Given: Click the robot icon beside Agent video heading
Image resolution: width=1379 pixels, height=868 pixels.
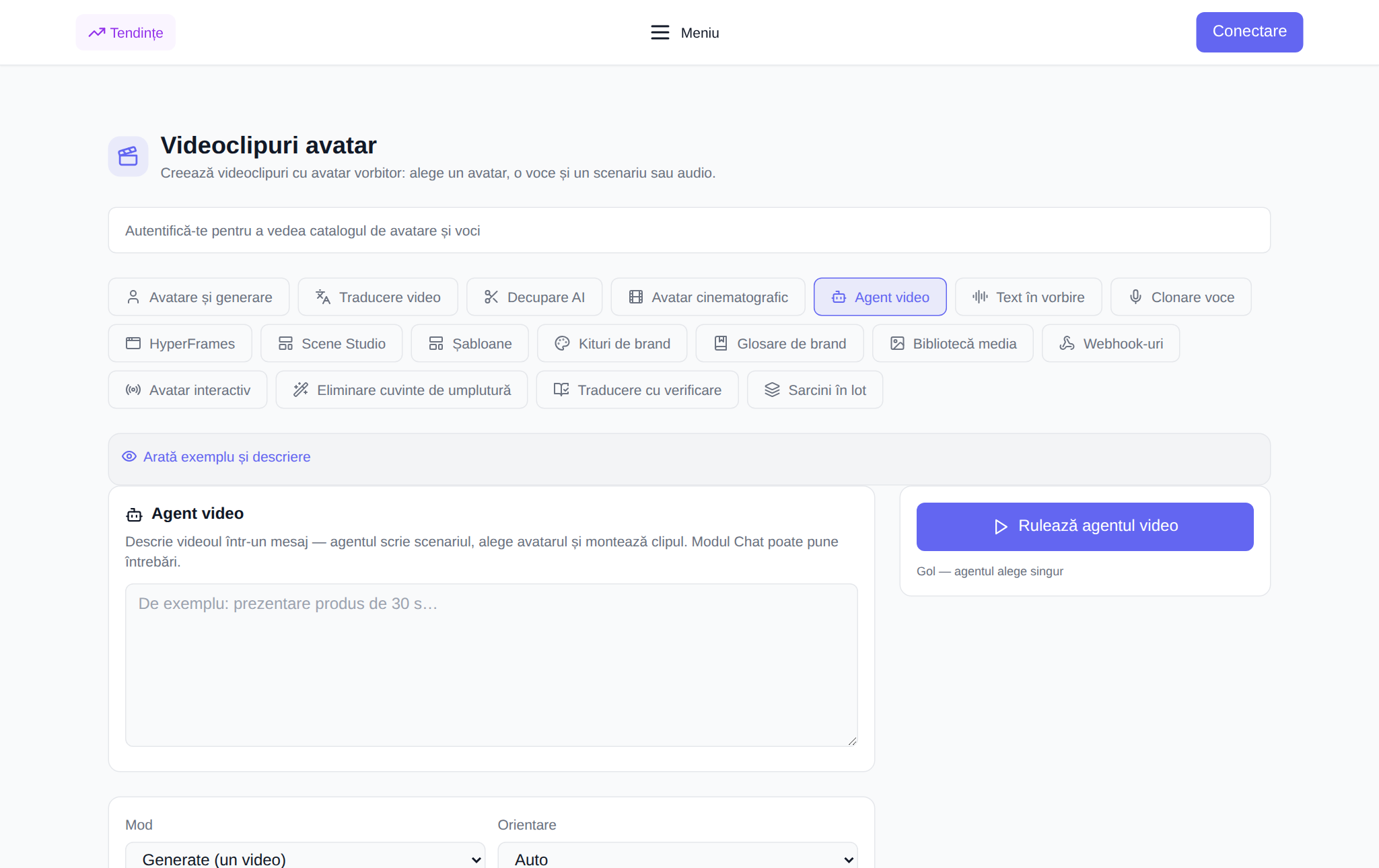Looking at the screenshot, I should (134, 515).
